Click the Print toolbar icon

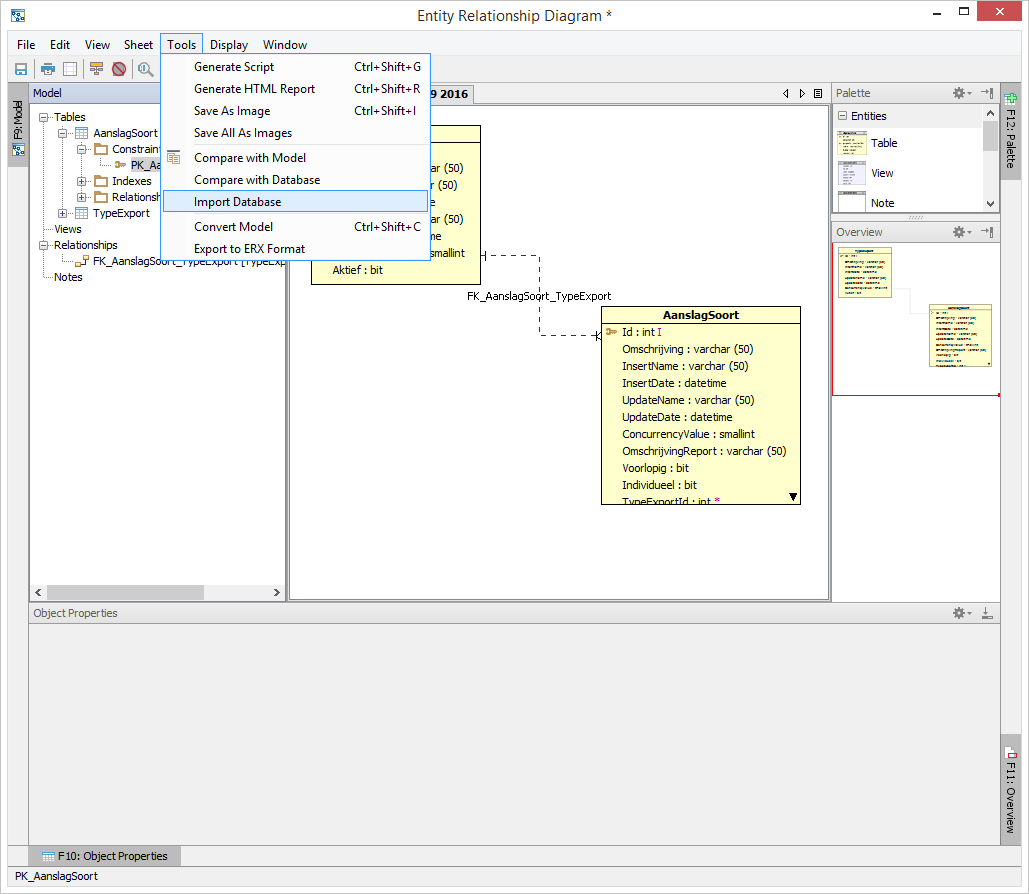pyautogui.click(x=47, y=69)
